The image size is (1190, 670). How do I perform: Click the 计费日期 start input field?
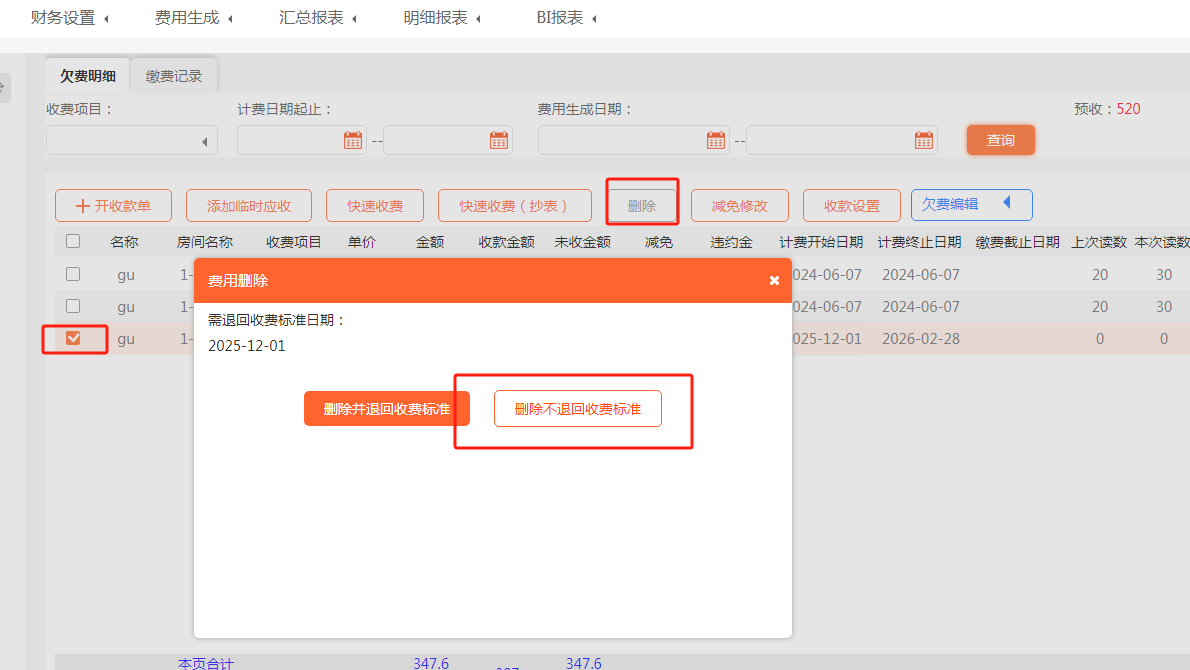tap(290, 141)
